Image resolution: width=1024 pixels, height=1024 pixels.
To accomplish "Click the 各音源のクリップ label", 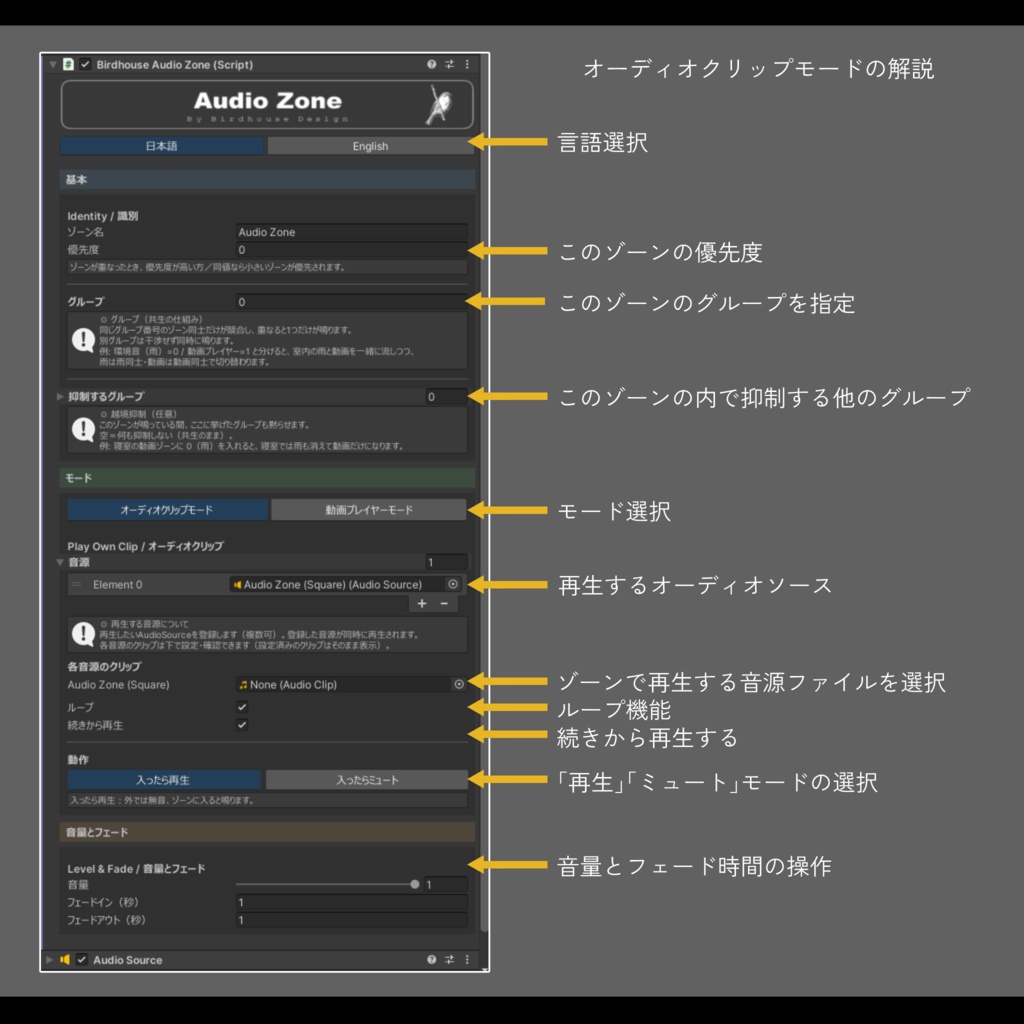I will click(x=104, y=667).
